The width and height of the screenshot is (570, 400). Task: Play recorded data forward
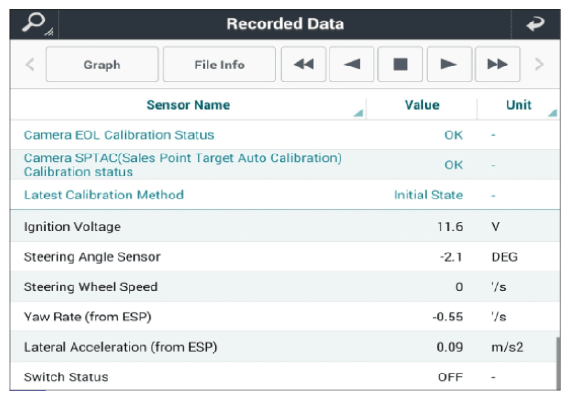pyautogui.click(x=449, y=64)
